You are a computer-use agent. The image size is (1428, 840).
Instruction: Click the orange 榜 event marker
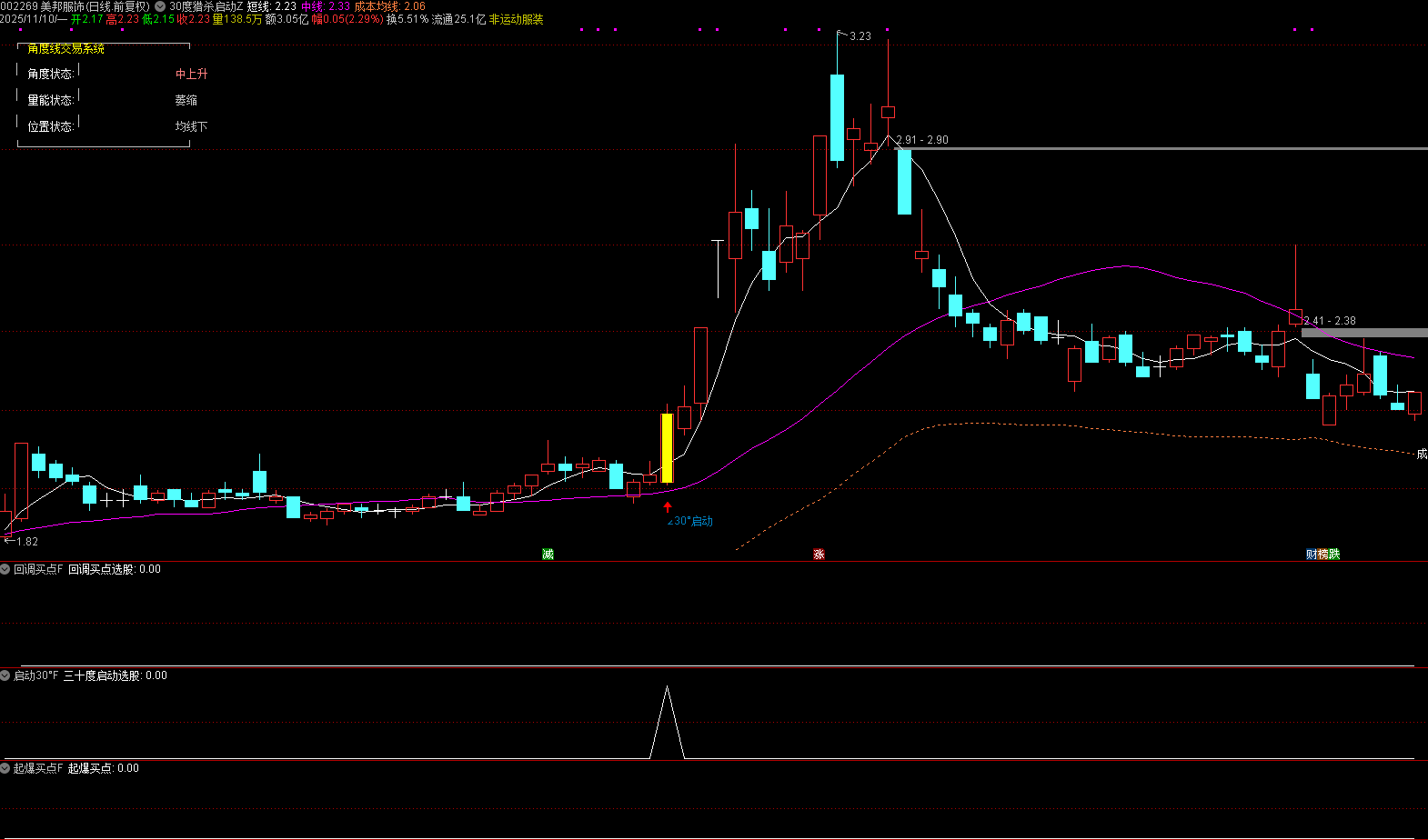1323,554
